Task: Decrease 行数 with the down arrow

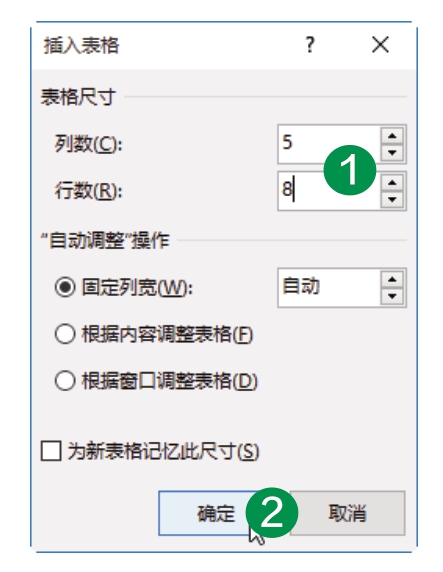Action: tap(392, 199)
